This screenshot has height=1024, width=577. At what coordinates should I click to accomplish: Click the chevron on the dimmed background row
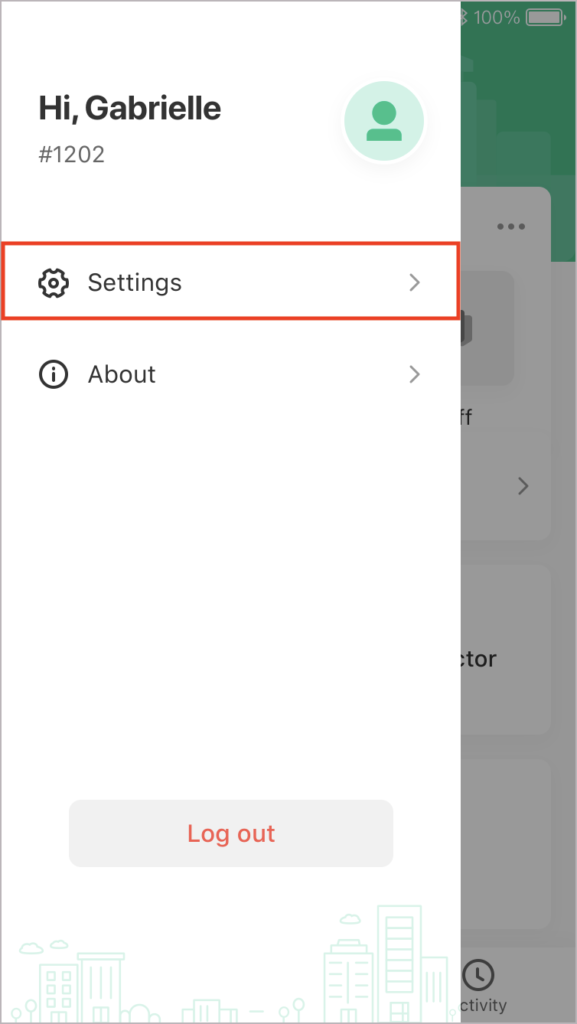tap(523, 487)
